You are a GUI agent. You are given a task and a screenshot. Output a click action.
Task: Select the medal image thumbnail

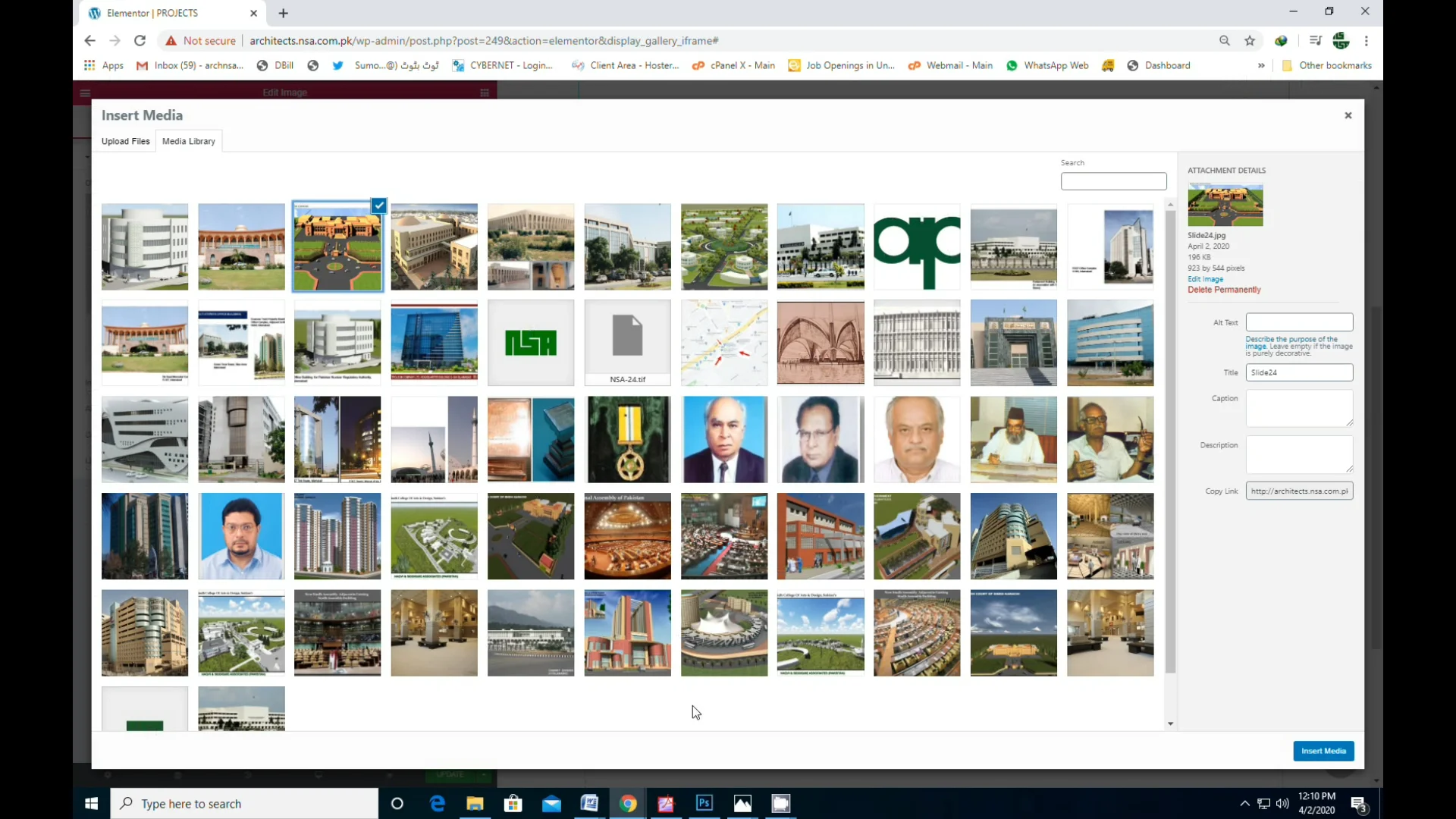coord(627,439)
